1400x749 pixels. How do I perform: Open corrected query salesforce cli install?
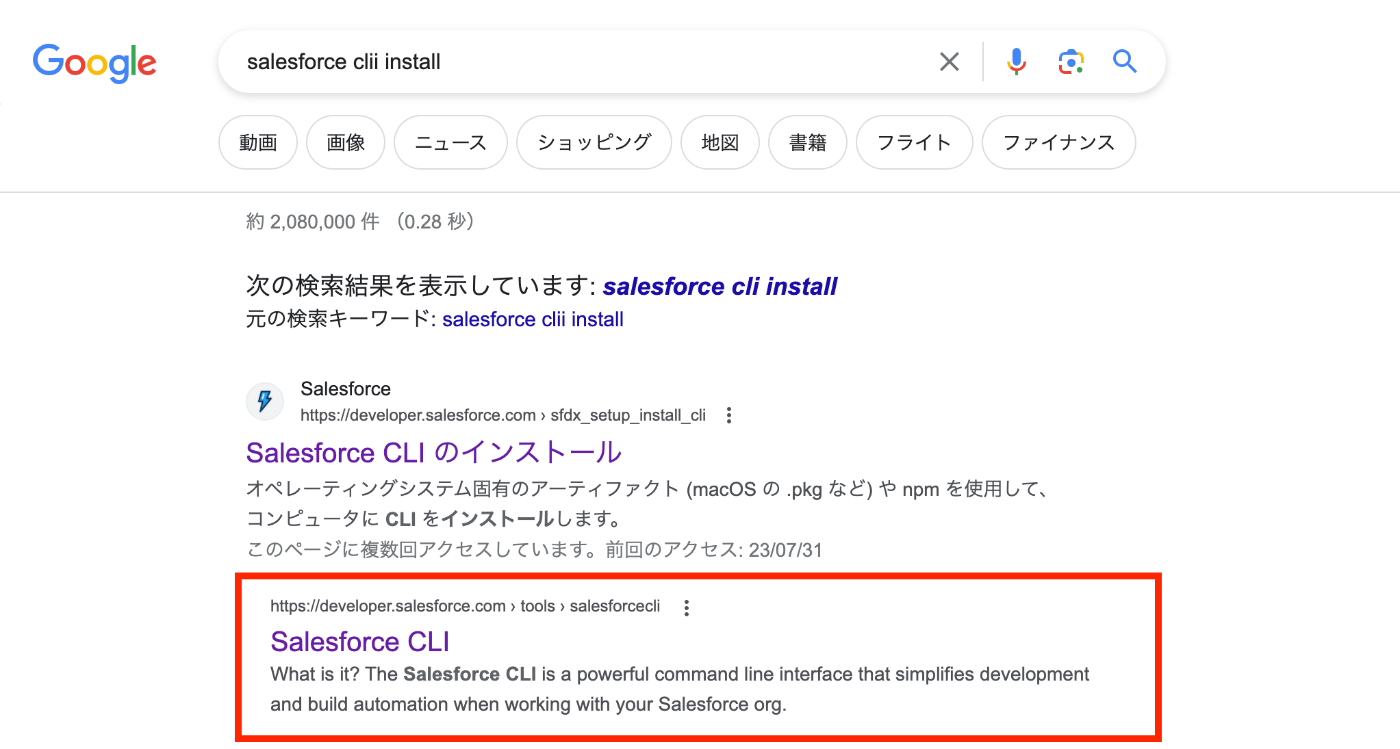720,287
